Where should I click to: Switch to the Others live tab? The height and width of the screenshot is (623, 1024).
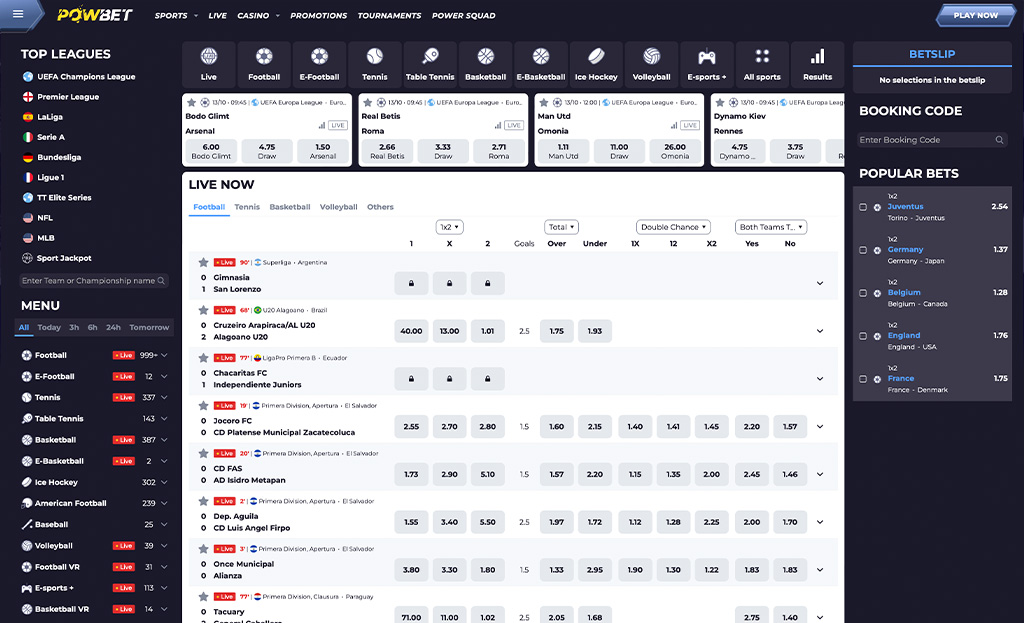[380, 207]
